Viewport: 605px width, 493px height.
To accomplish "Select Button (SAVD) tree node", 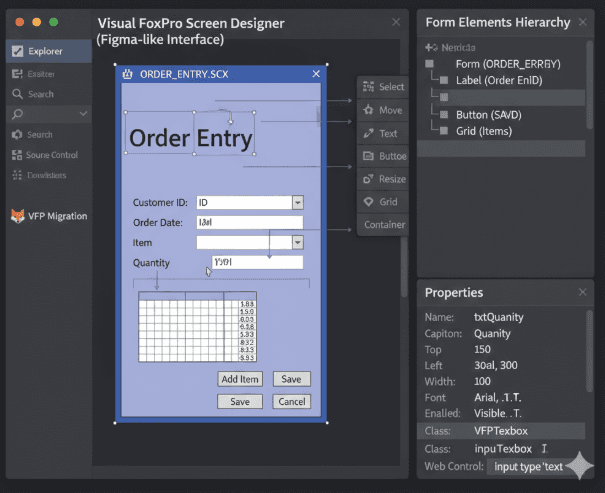I will pyautogui.click(x=488, y=115).
